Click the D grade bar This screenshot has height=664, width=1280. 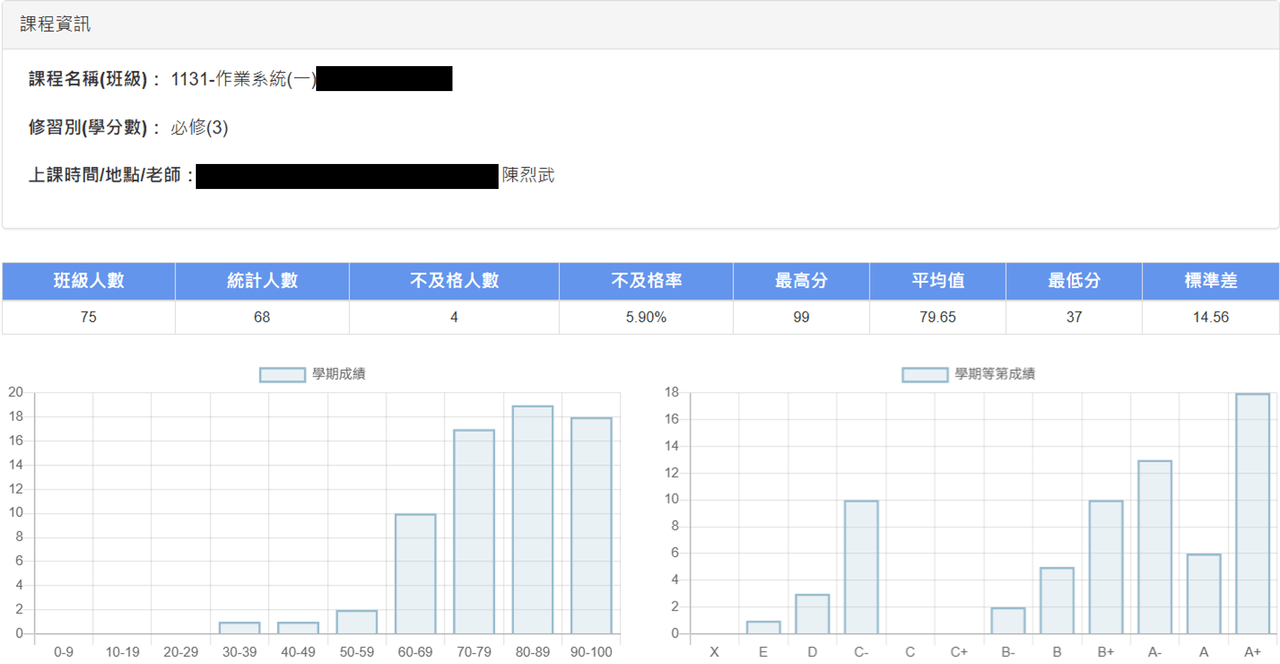coord(812,614)
